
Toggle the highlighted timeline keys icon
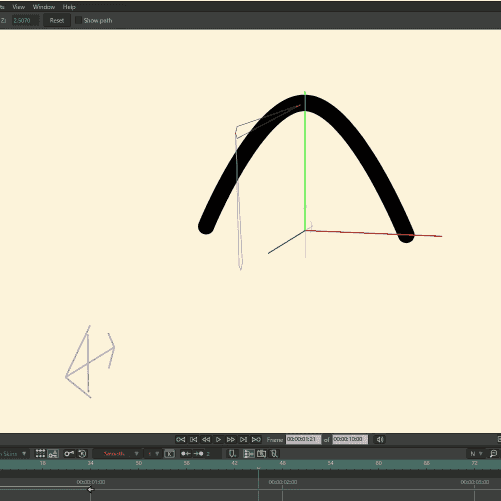pos(53,453)
